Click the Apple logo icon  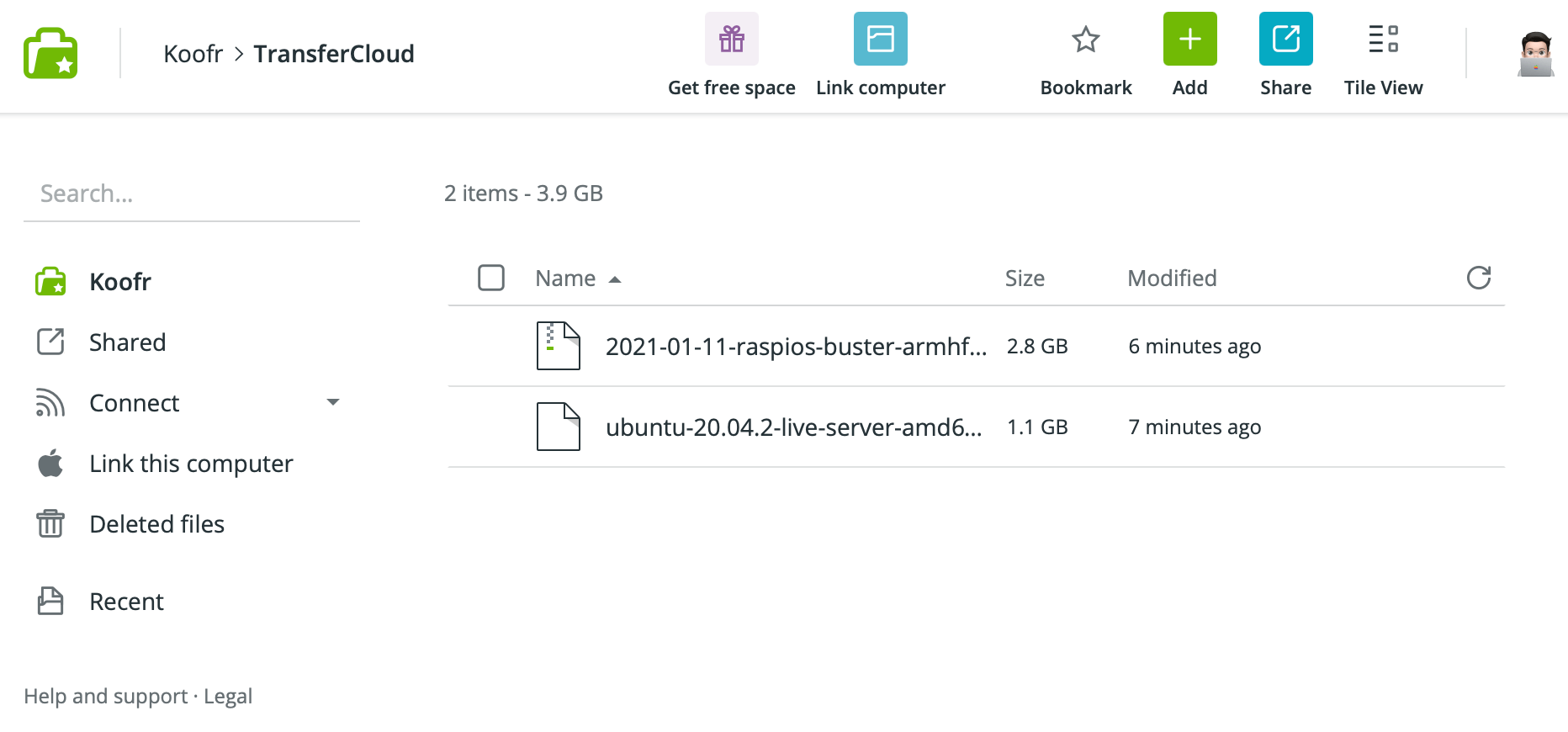point(50,463)
